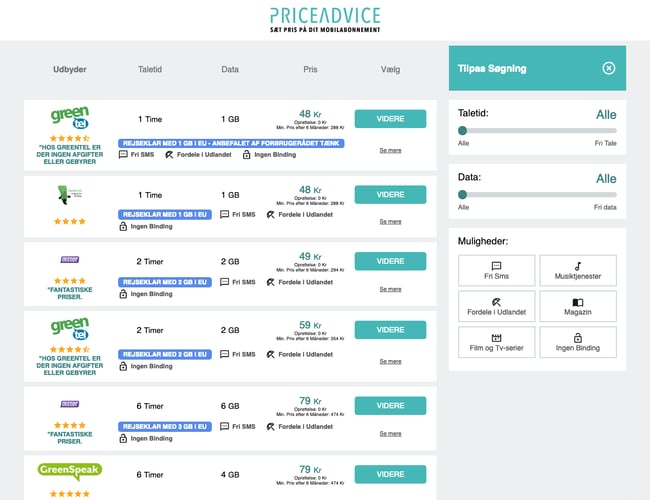Screen dimensions: 650x500
Task: Expand Se mere on first Greentel offer
Action: pos(390,150)
